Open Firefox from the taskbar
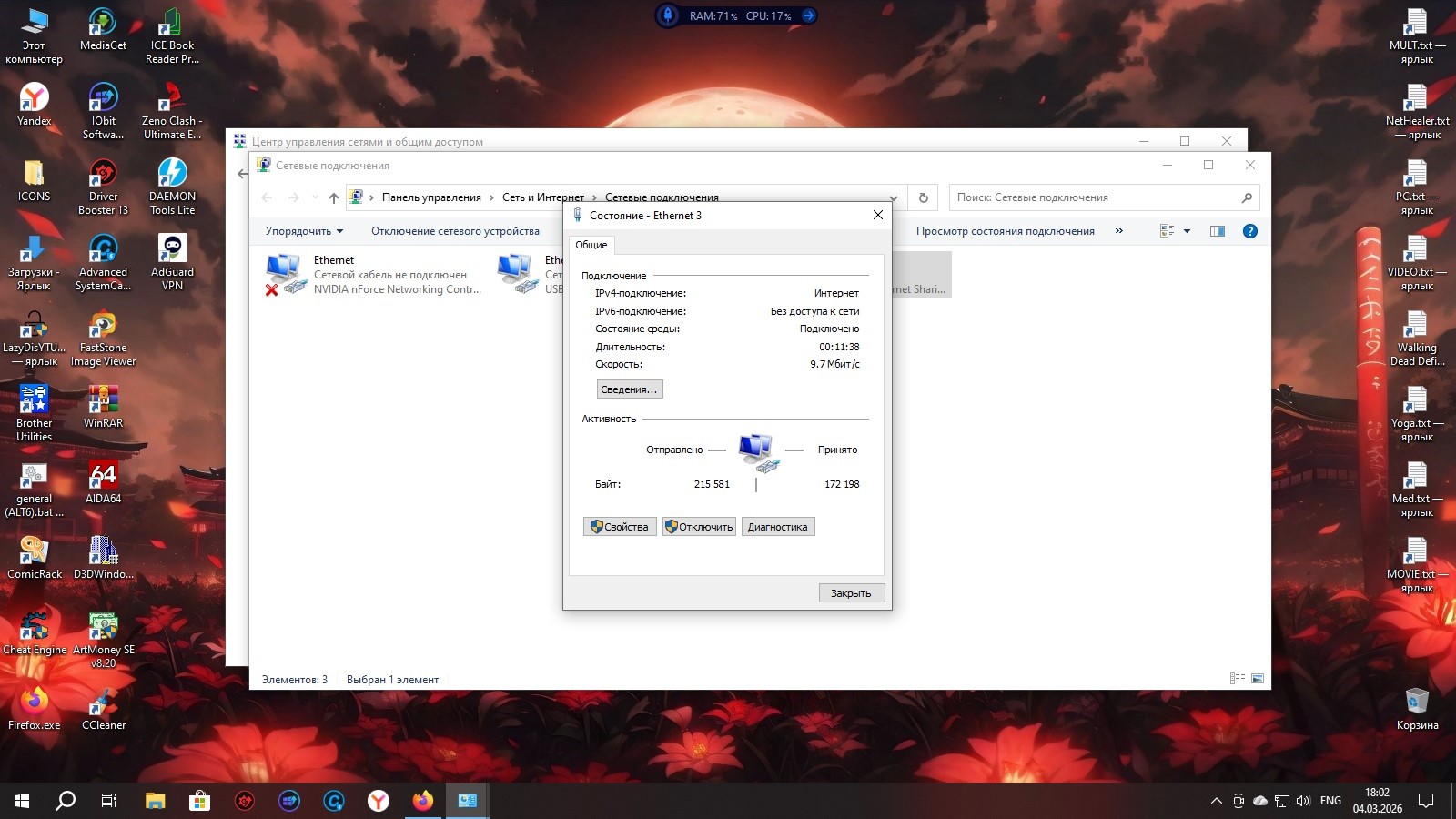 (x=422, y=801)
